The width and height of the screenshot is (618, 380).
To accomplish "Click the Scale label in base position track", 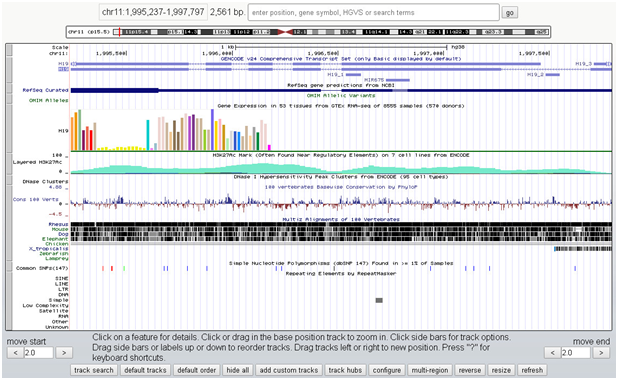I will pyautogui.click(x=60, y=47).
